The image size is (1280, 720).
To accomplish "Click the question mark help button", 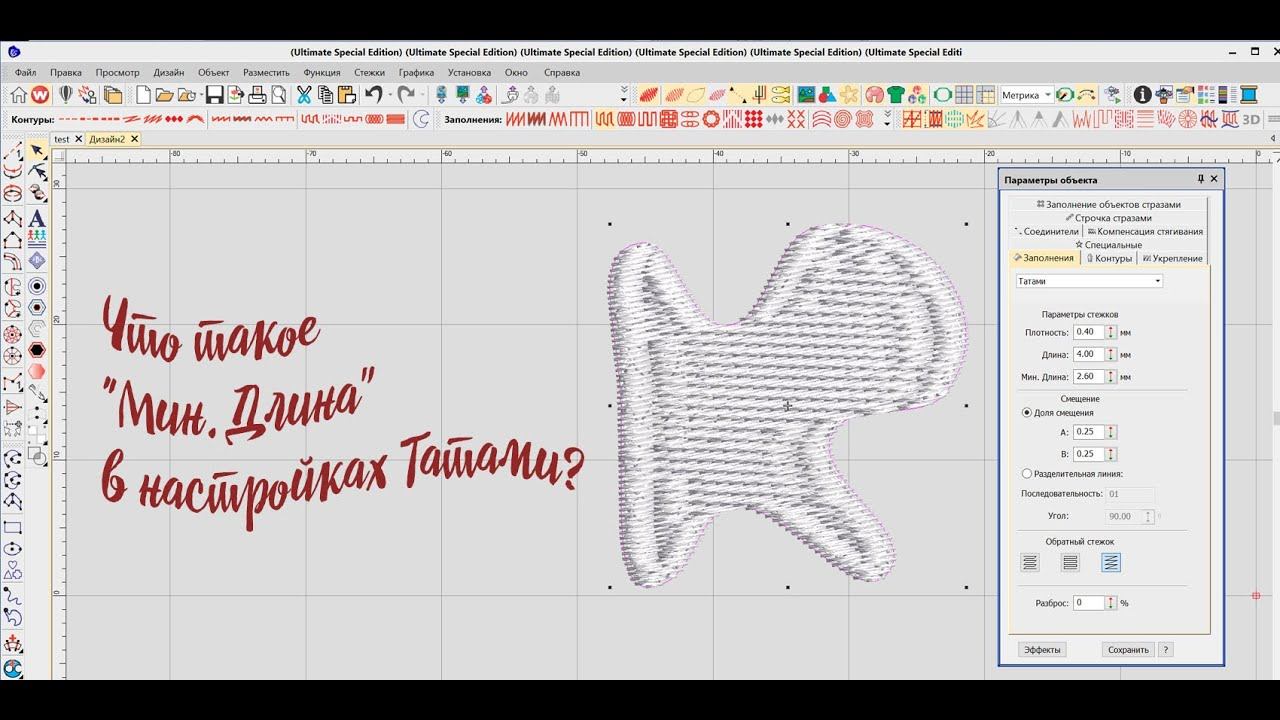I will (x=1165, y=649).
